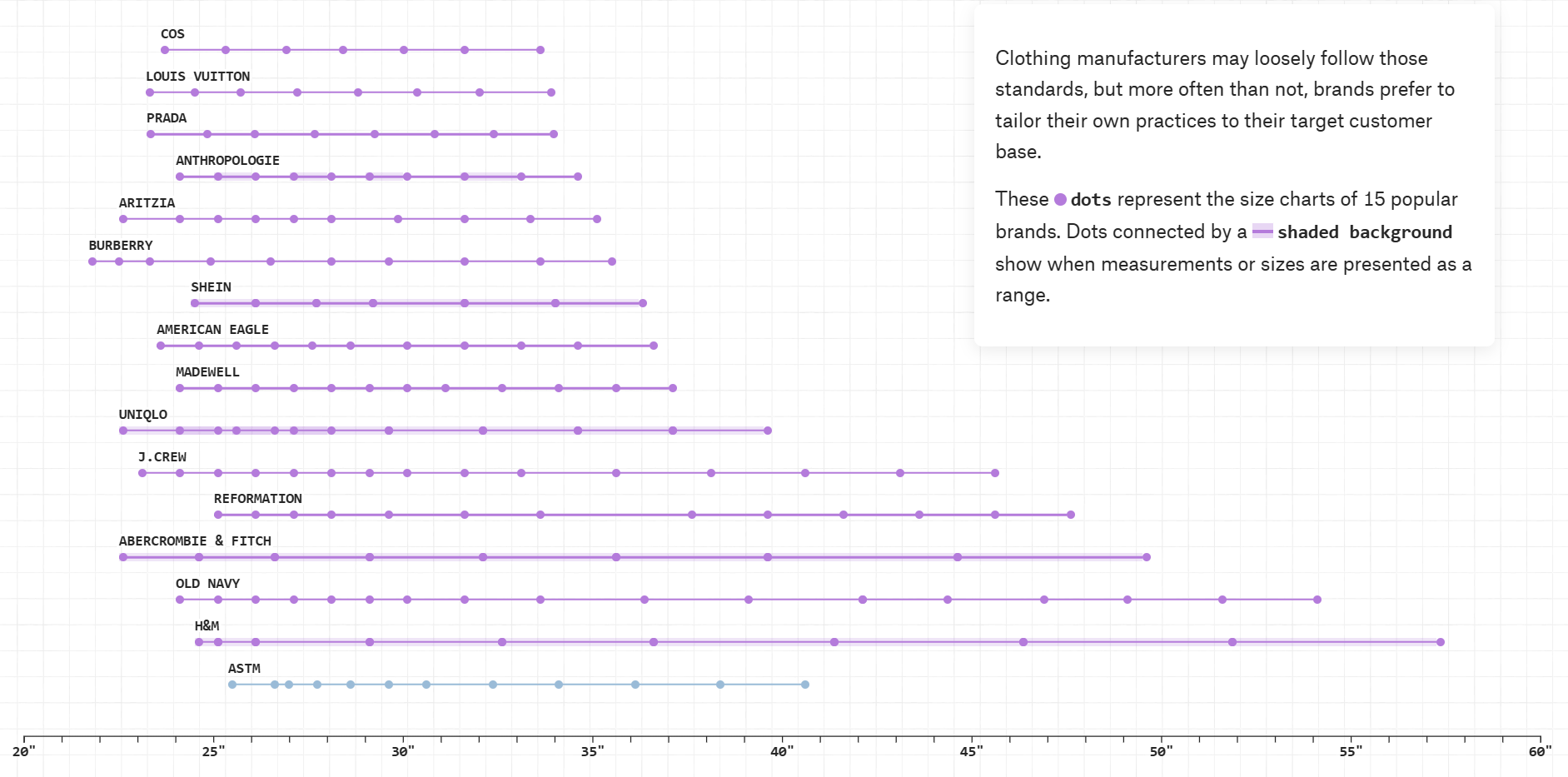
Task: Select the rightmost blue dot on the ASTM line
Action: [x=805, y=685]
